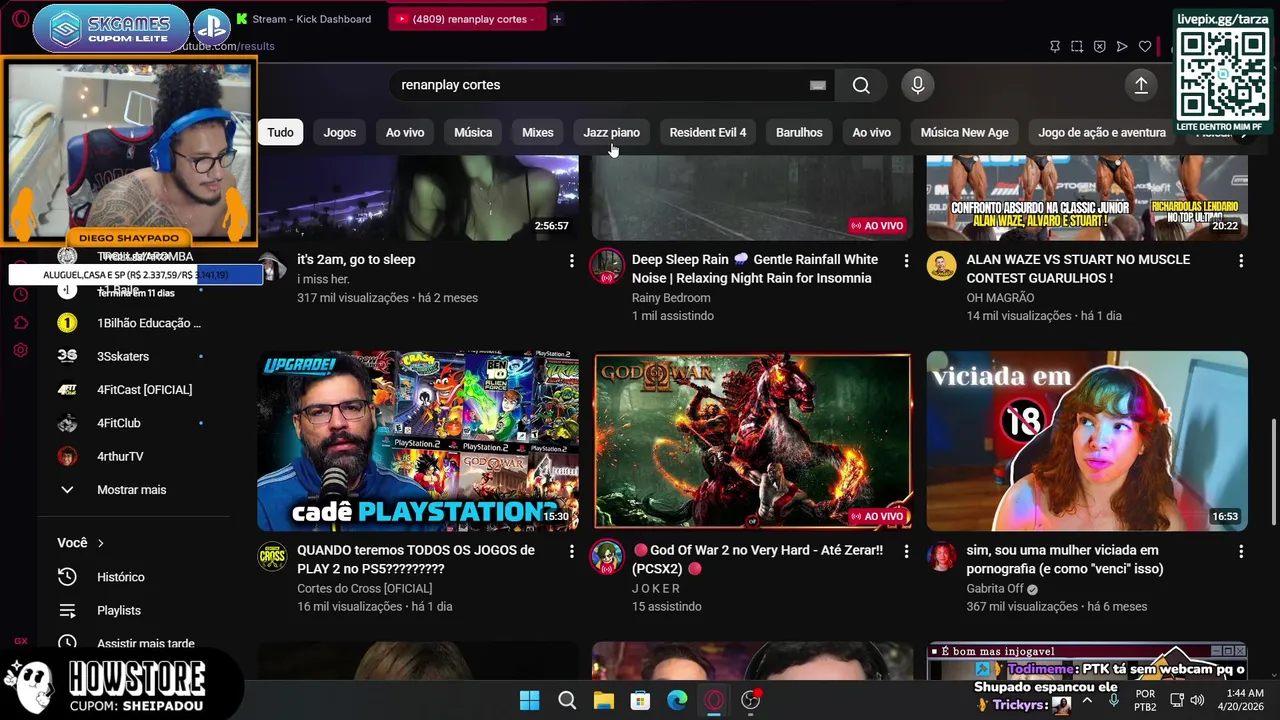Screen dimensions: 1280x720
Task: Open options for Gabrita Off video
Action: click(1241, 551)
